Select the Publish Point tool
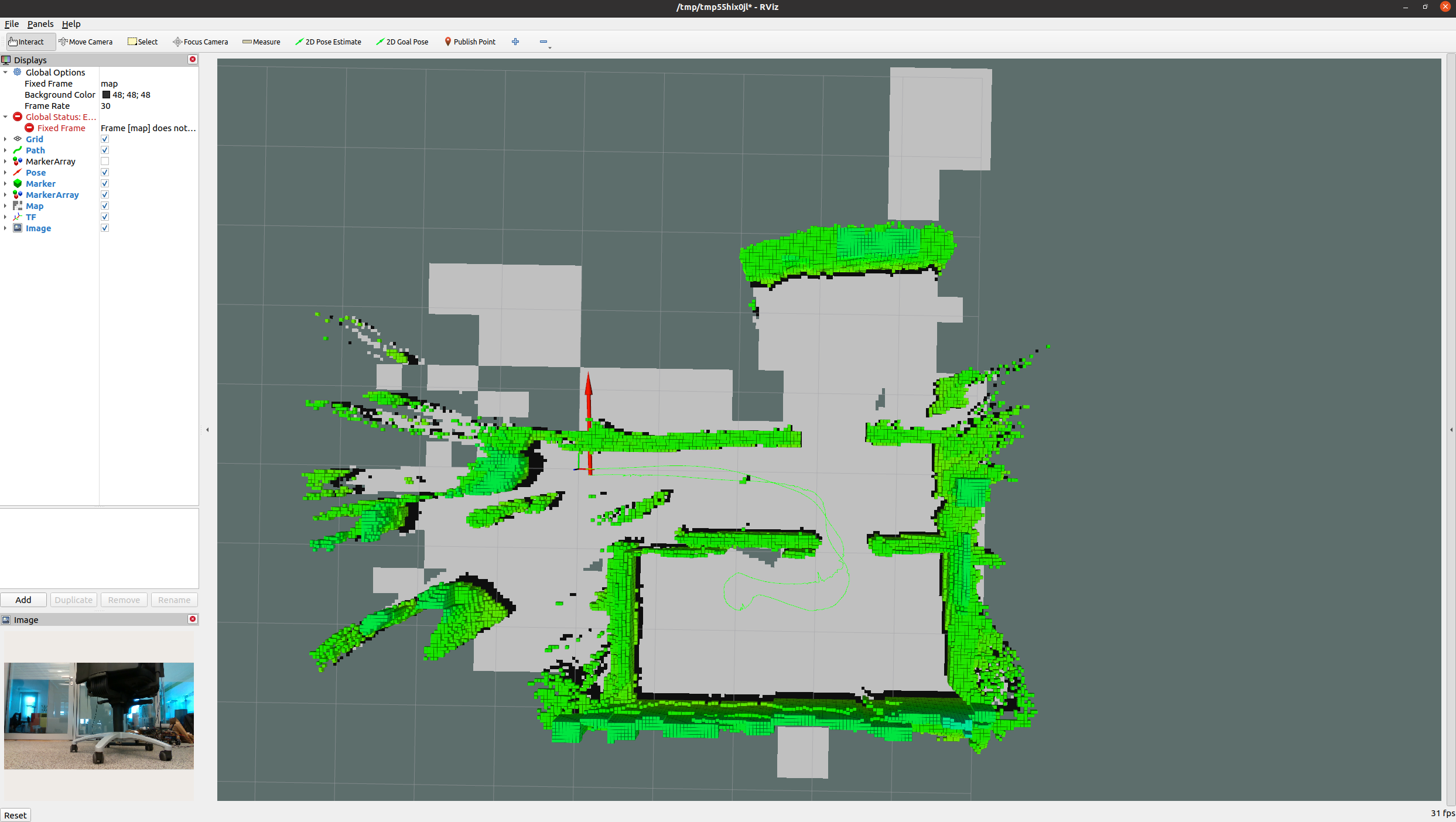 coord(470,42)
